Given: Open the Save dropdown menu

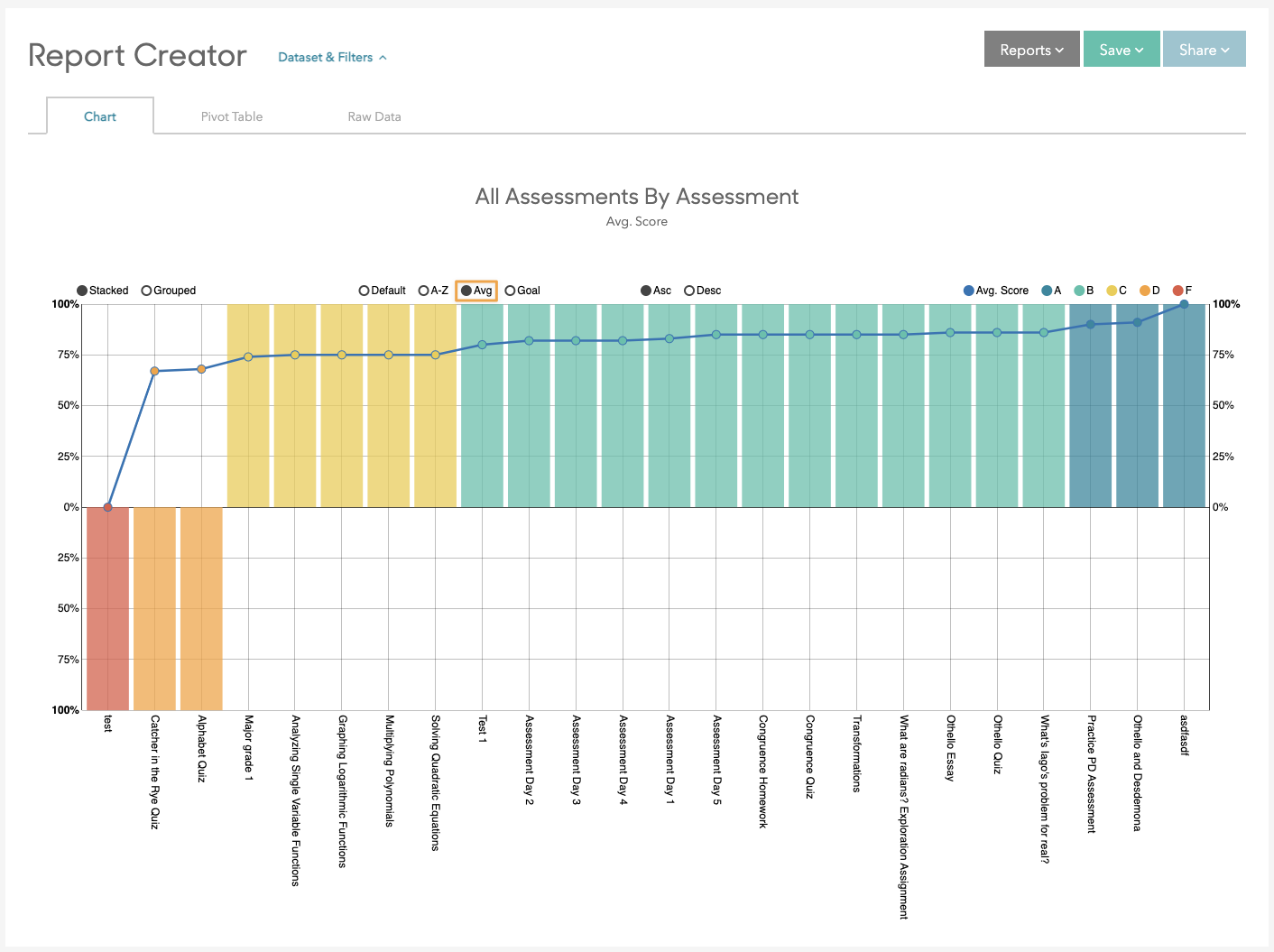Looking at the screenshot, I should click(1121, 50).
